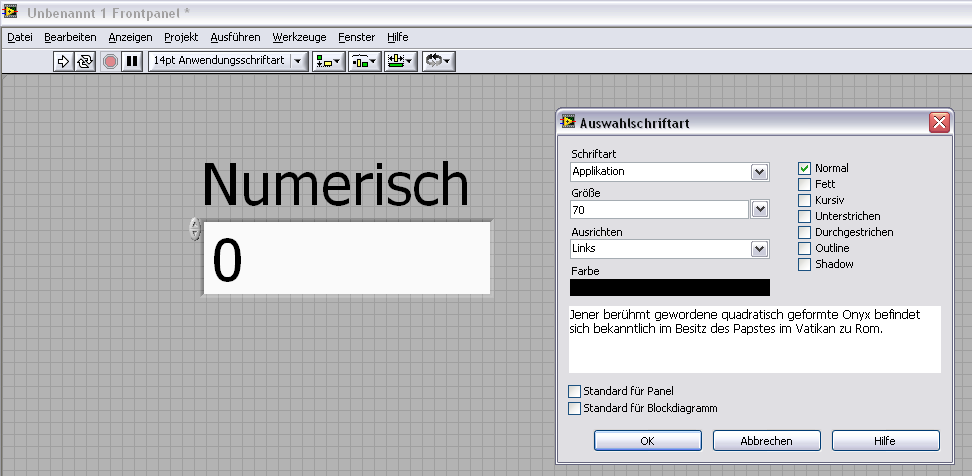Uncheck the Normal checkbox
Image resolution: width=972 pixels, height=476 pixels.
(x=805, y=168)
